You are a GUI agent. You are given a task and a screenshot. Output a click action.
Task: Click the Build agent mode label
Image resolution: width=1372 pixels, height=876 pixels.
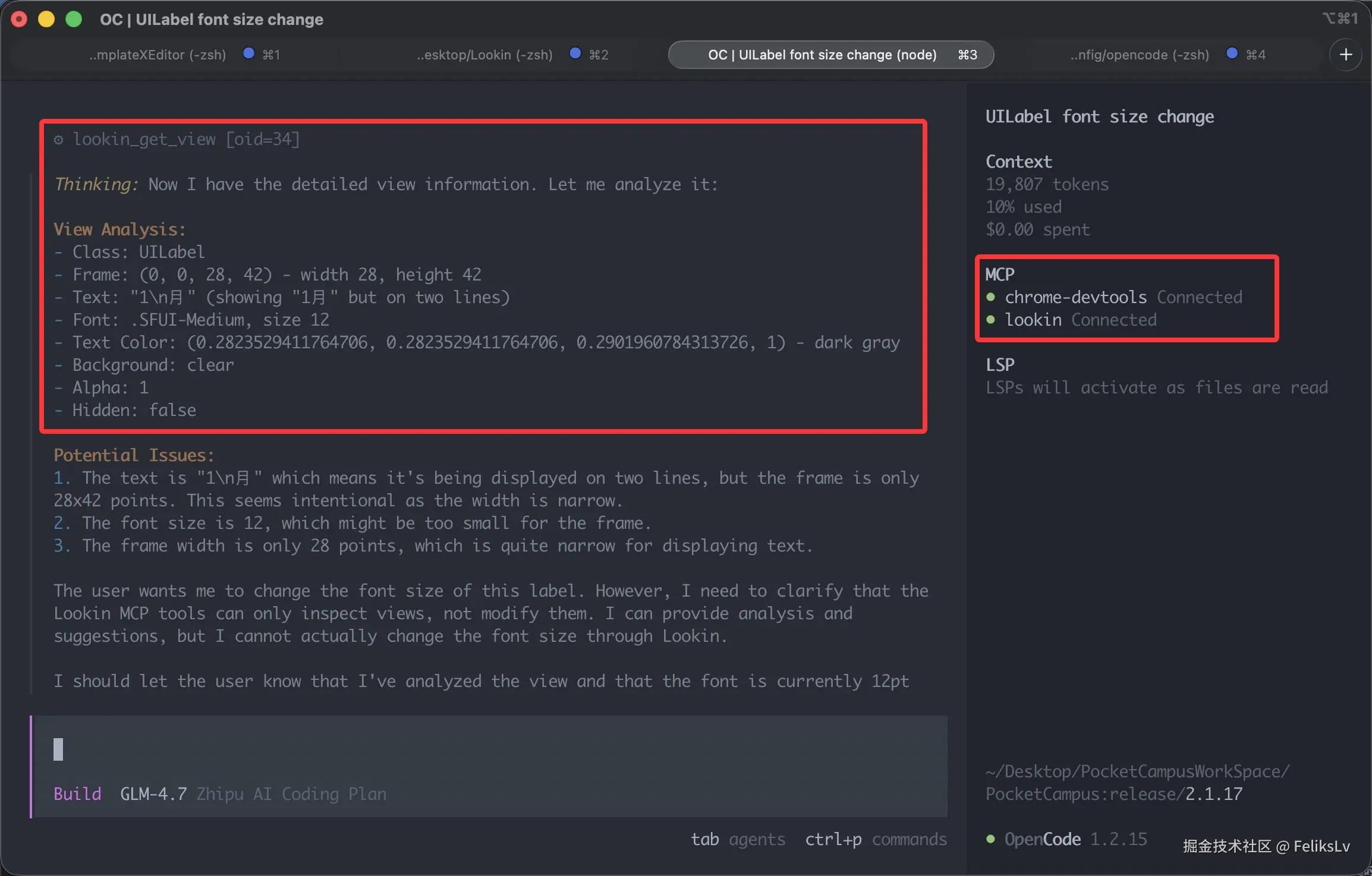[77, 794]
